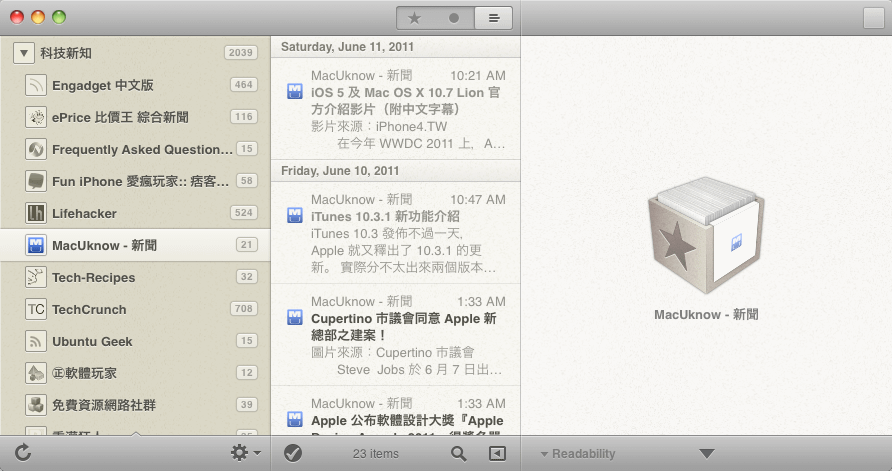Image resolution: width=892 pixels, height=471 pixels.
Task: Click the Lifehacker feed icon
Action: click(36, 213)
